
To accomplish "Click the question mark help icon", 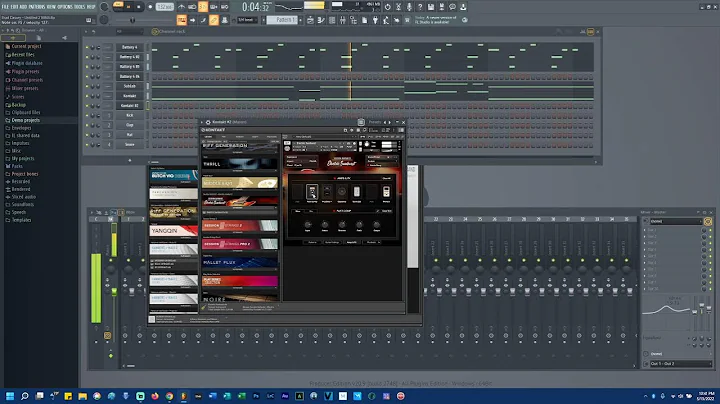I will pos(420,7).
